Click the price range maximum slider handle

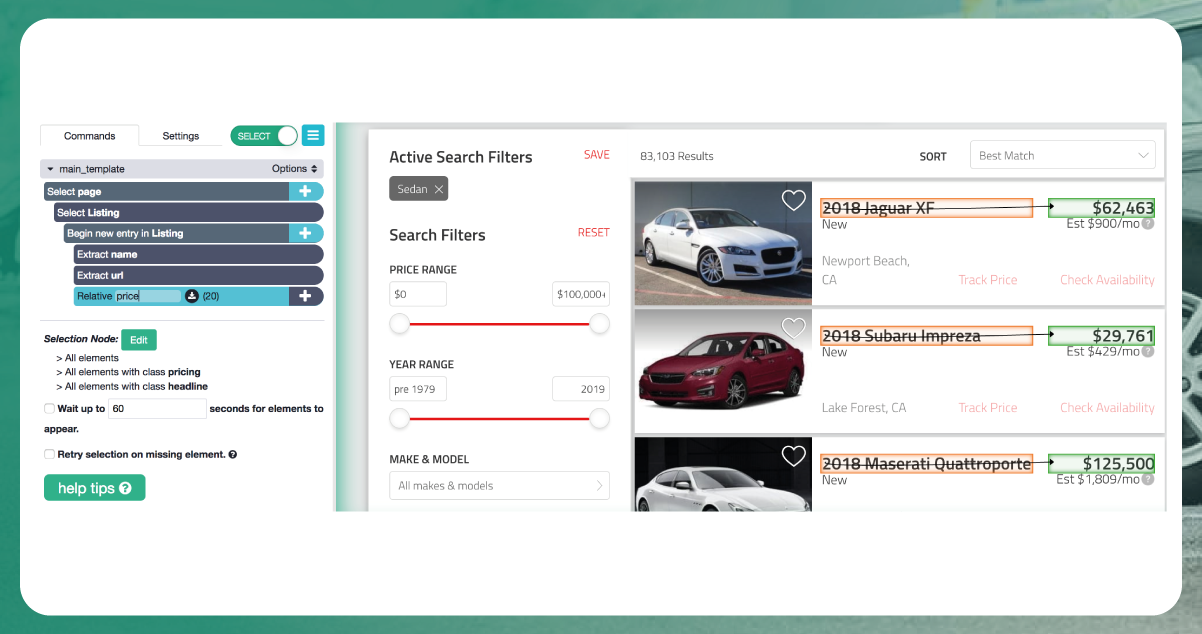600,324
